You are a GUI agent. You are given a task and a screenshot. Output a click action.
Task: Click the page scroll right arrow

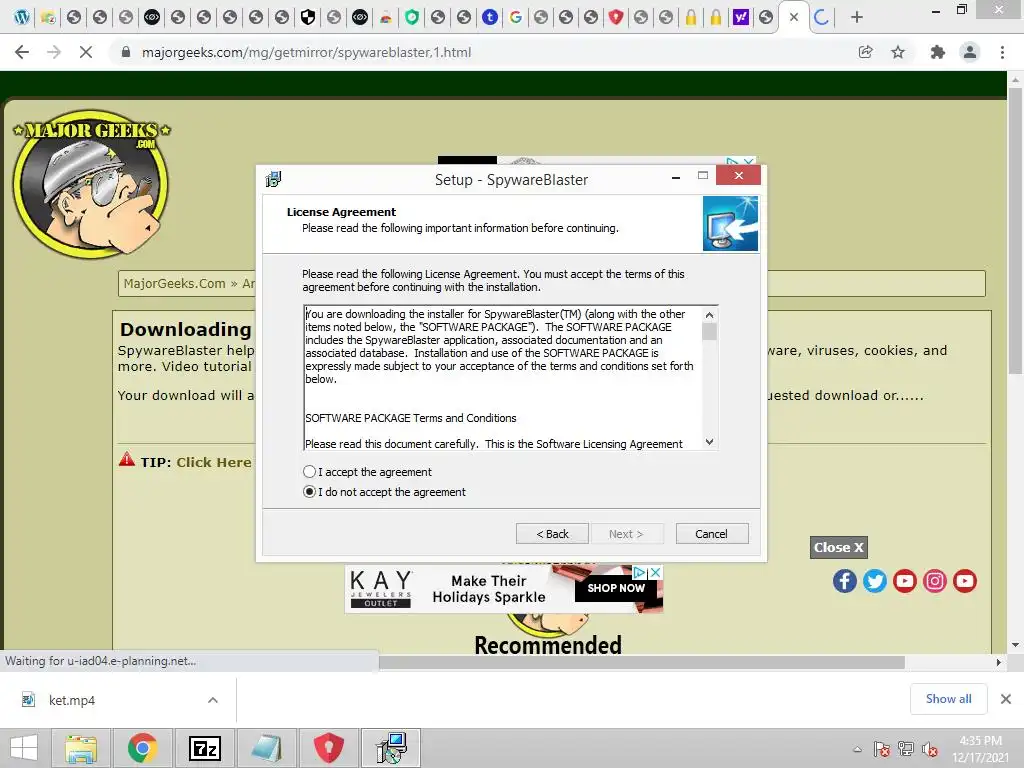(998, 662)
